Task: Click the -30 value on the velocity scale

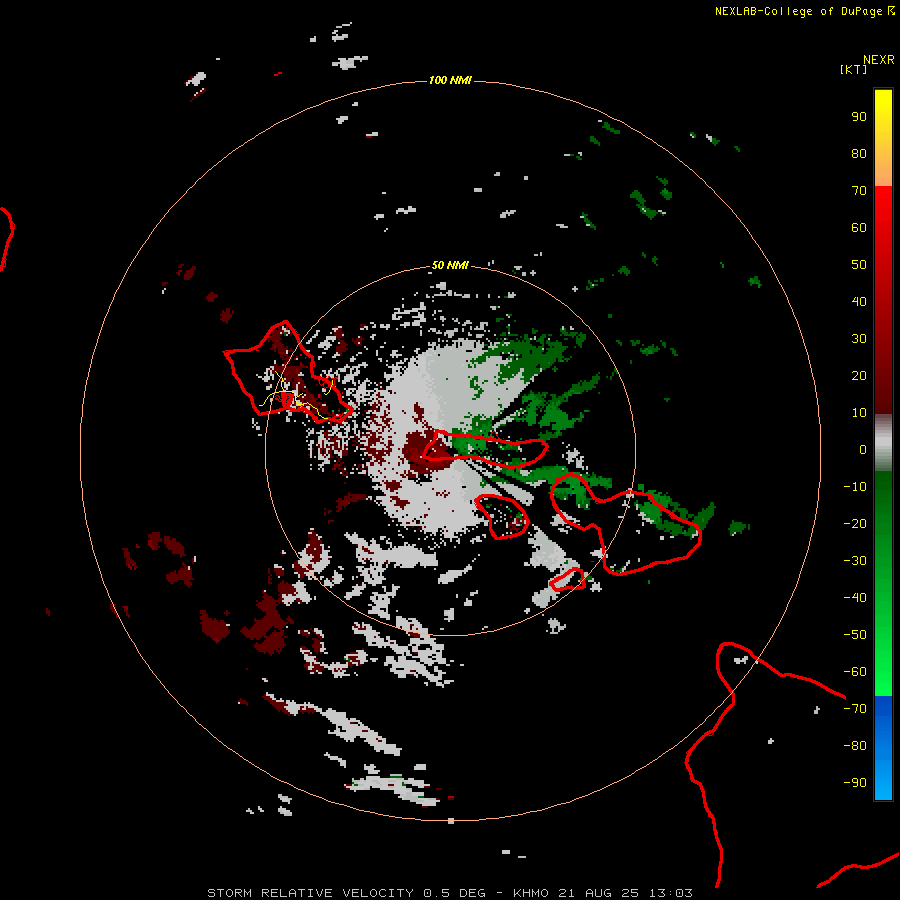Action: pos(855,561)
